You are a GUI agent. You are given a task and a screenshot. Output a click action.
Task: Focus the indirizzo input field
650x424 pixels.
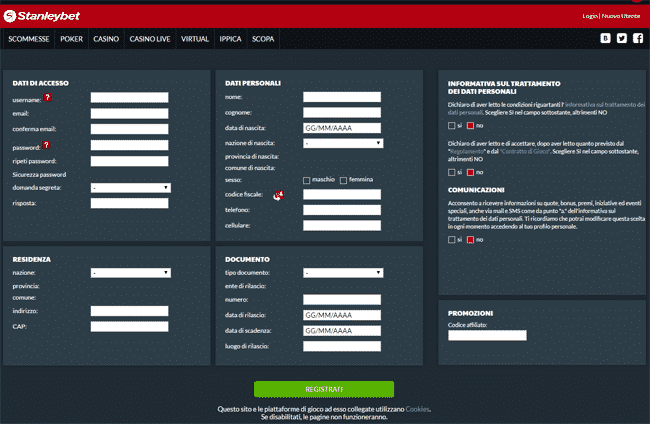click(129, 311)
